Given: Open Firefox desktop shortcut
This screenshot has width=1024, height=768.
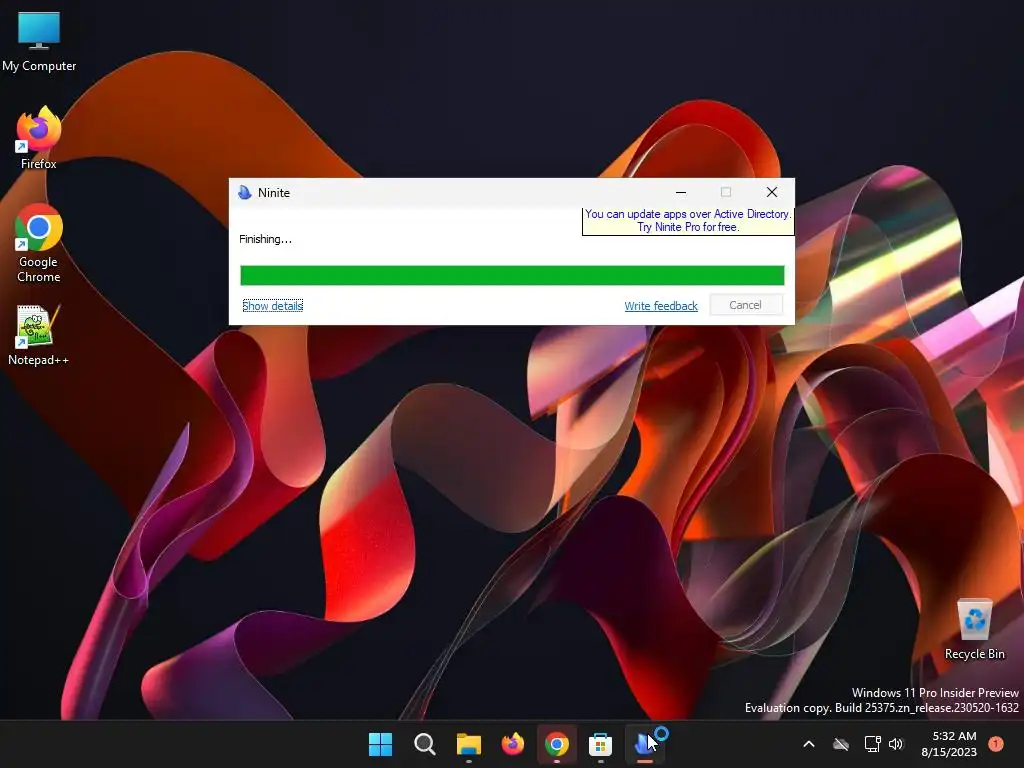Looking at the screenshot, I should 39,138.
